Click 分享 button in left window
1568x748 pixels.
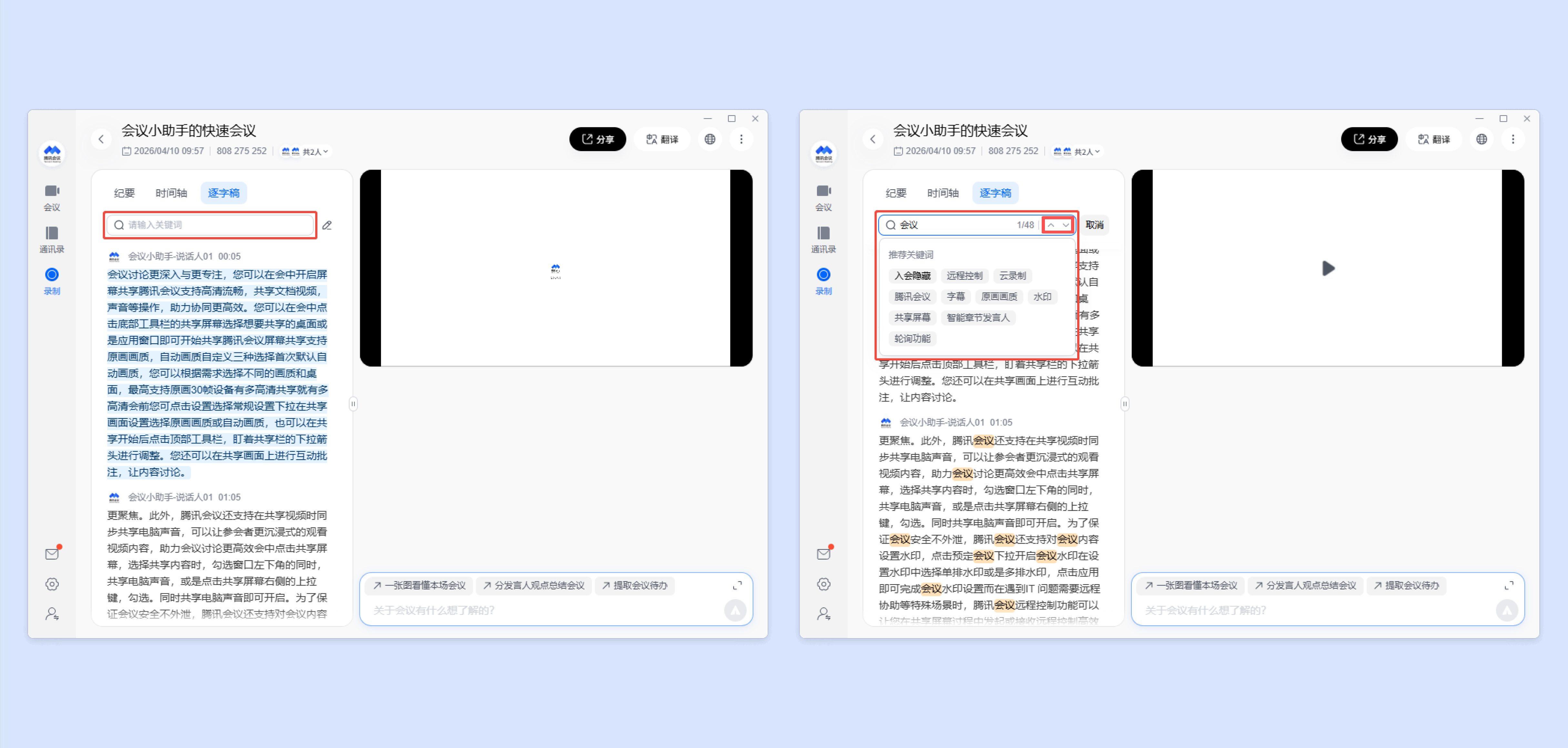(597, 139)
